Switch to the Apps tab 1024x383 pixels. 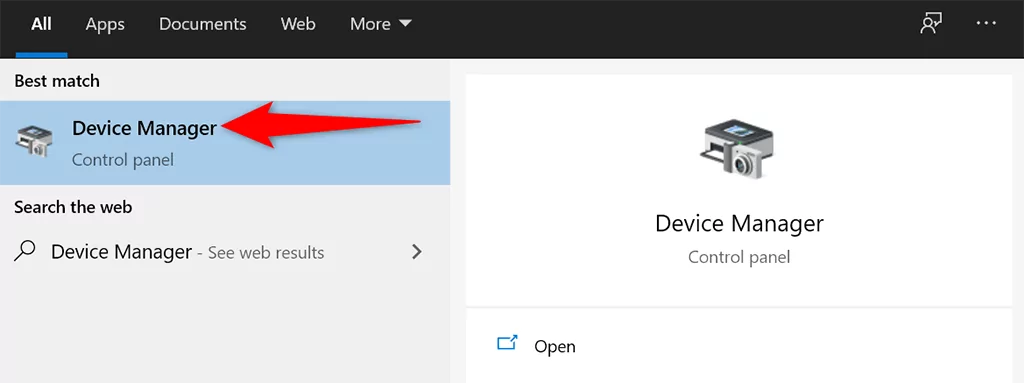tap(105, 24)
